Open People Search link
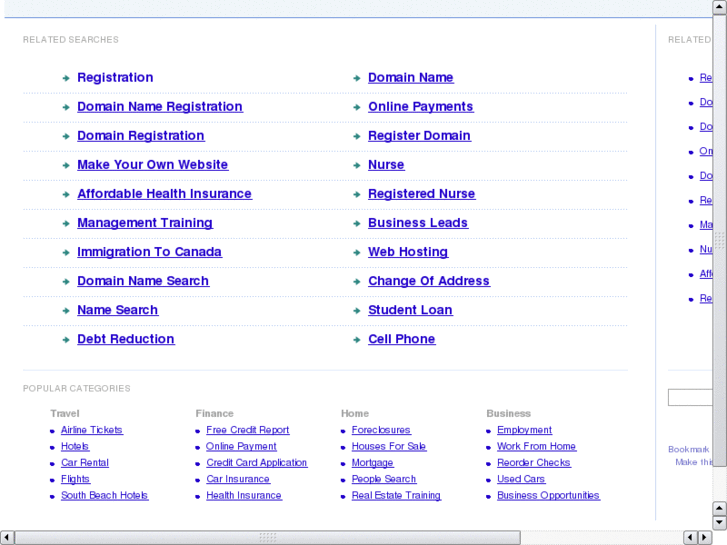This screenshot has height=545, width=727. 384,479
